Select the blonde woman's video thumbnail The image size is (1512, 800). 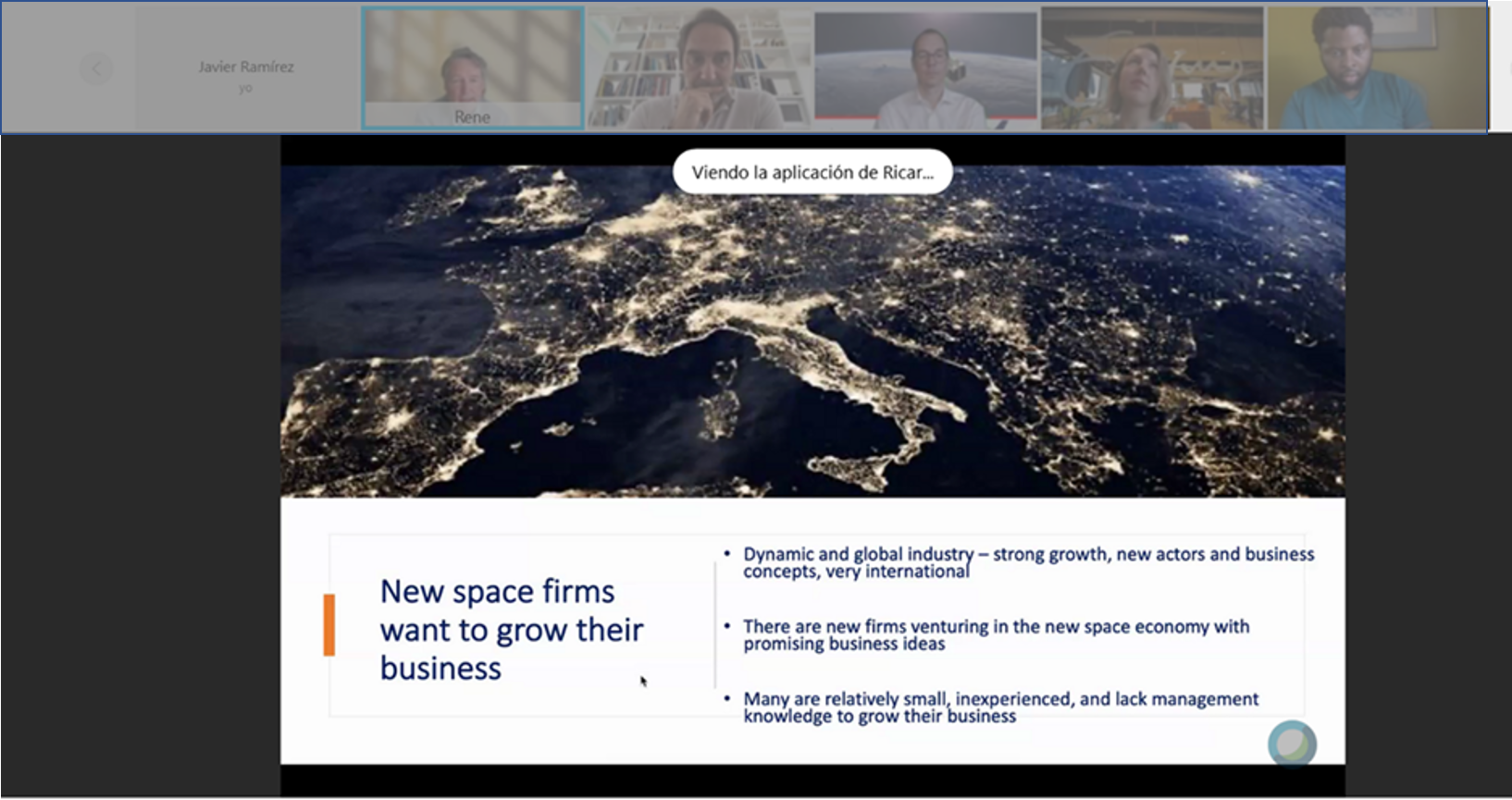tap(1152, 68)
